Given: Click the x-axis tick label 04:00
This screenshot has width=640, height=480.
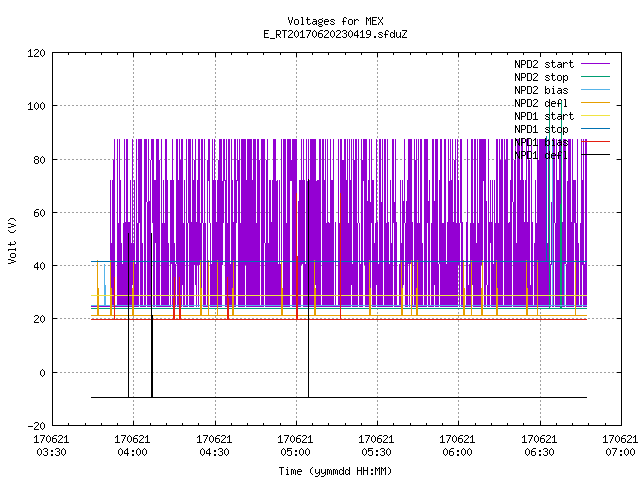Looking at the screenshot, I should pos(132,453).
